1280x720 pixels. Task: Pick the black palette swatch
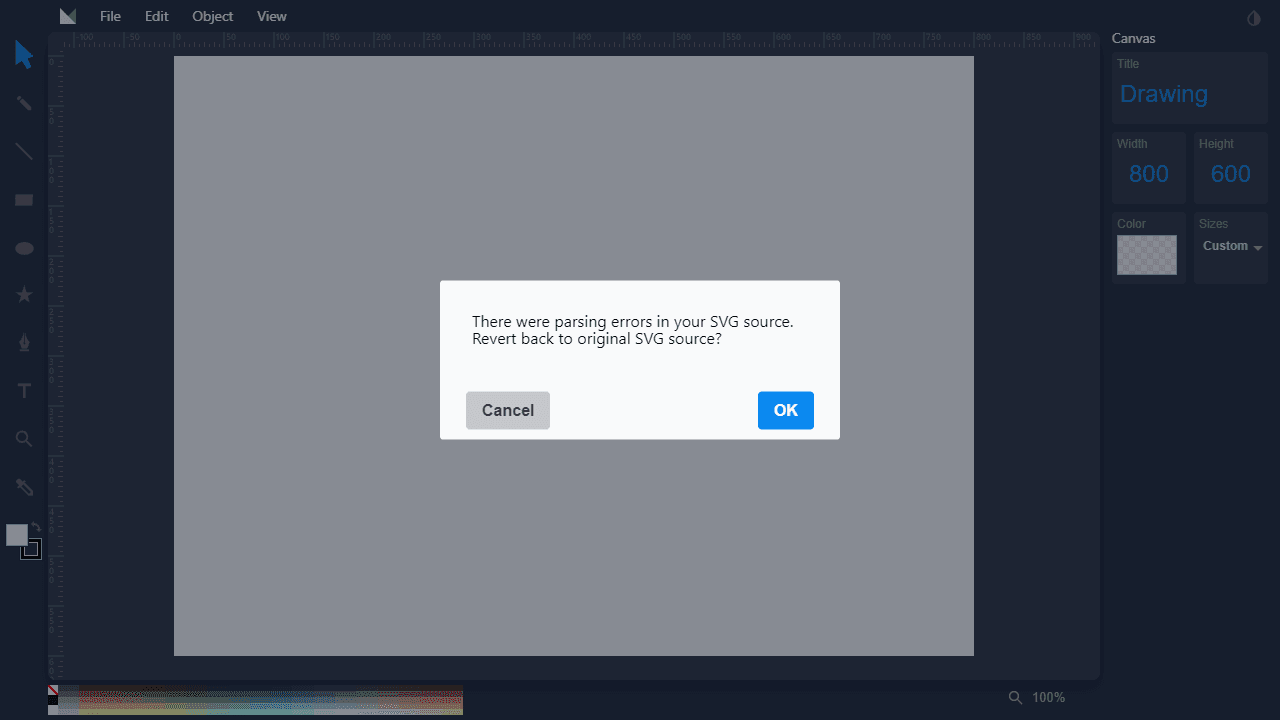tap(53, 700)
